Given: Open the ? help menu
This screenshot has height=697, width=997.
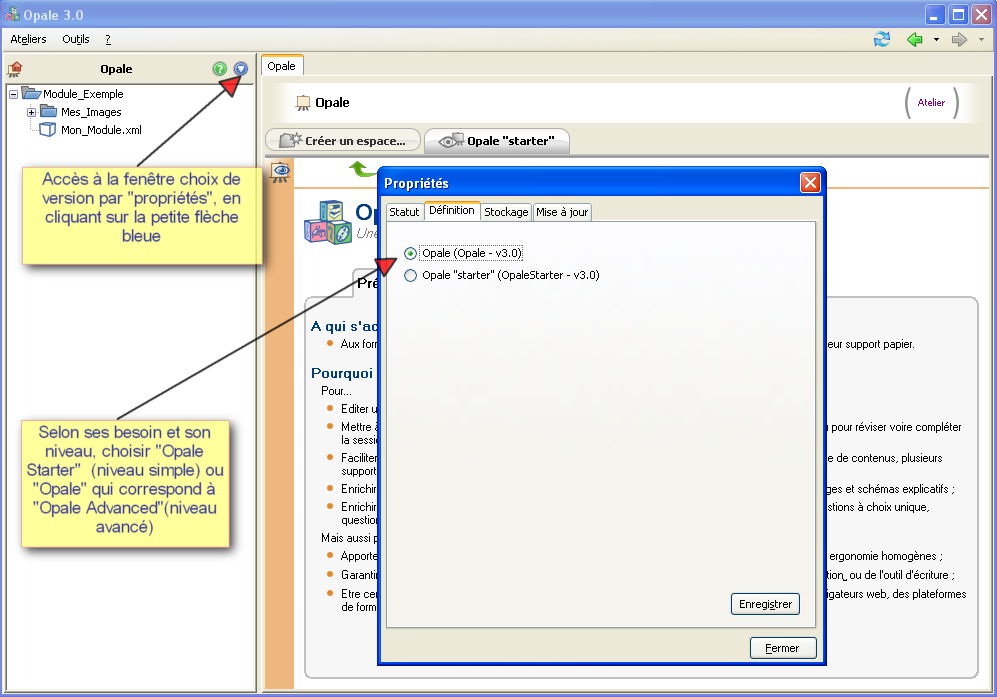Looking at the screenshot, I should (108, 39).
